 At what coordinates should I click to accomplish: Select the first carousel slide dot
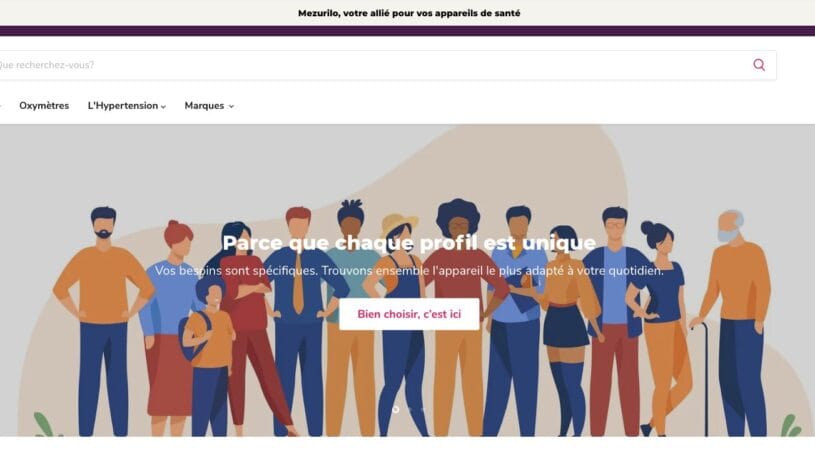(x=396, y=410)
